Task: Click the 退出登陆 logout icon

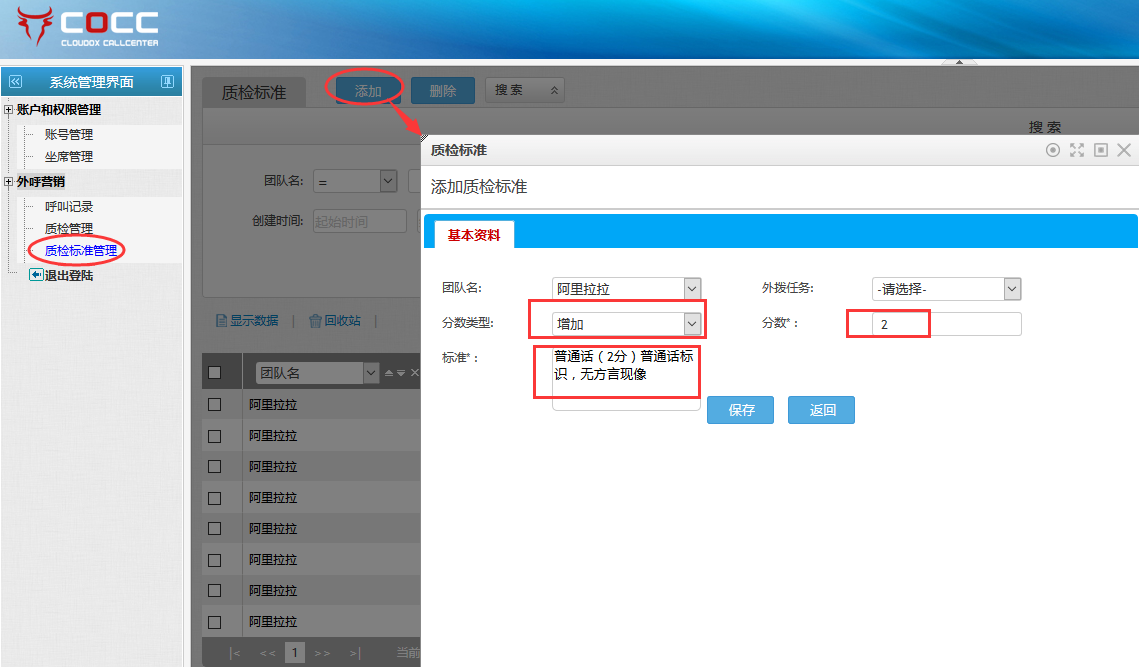Action: tap(36, 275)
